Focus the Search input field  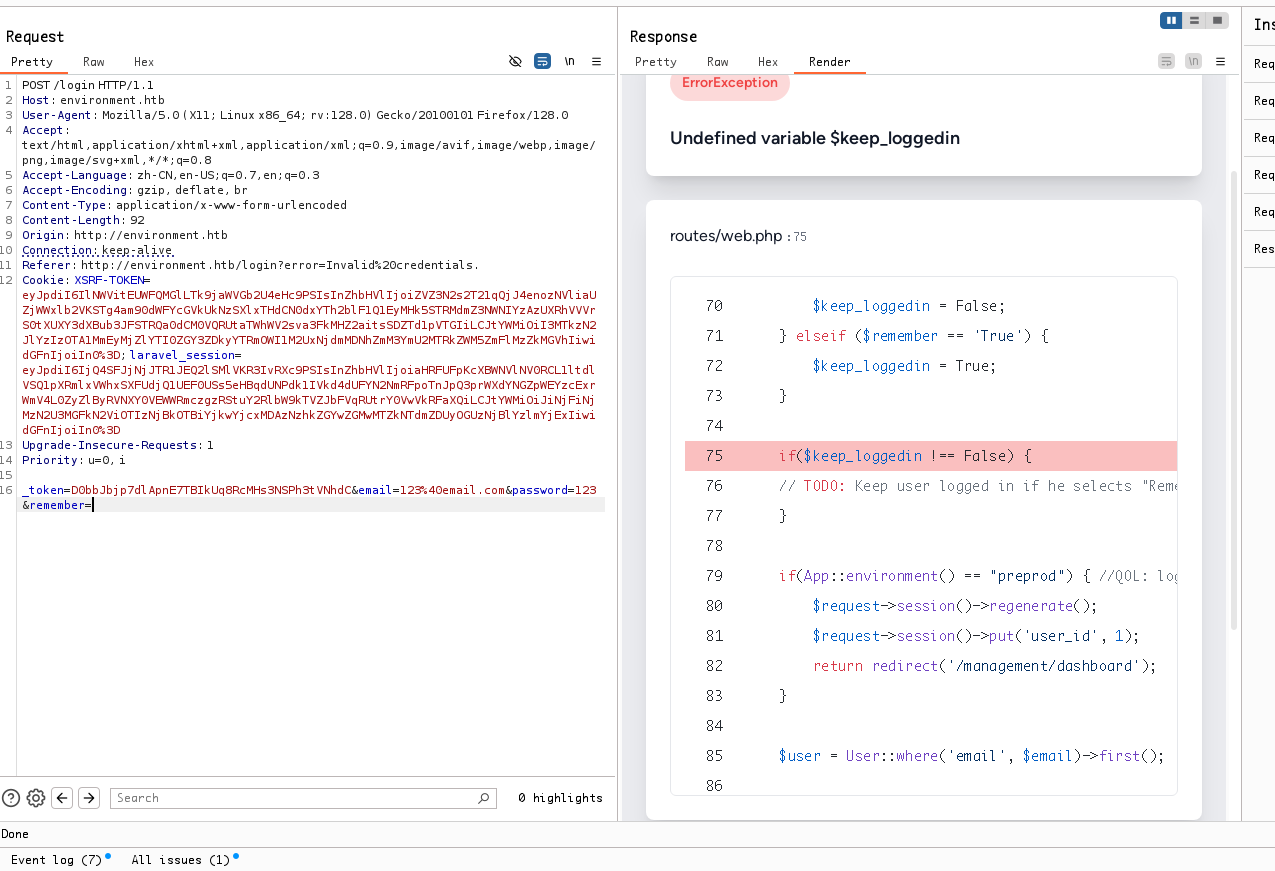[304, 798]
